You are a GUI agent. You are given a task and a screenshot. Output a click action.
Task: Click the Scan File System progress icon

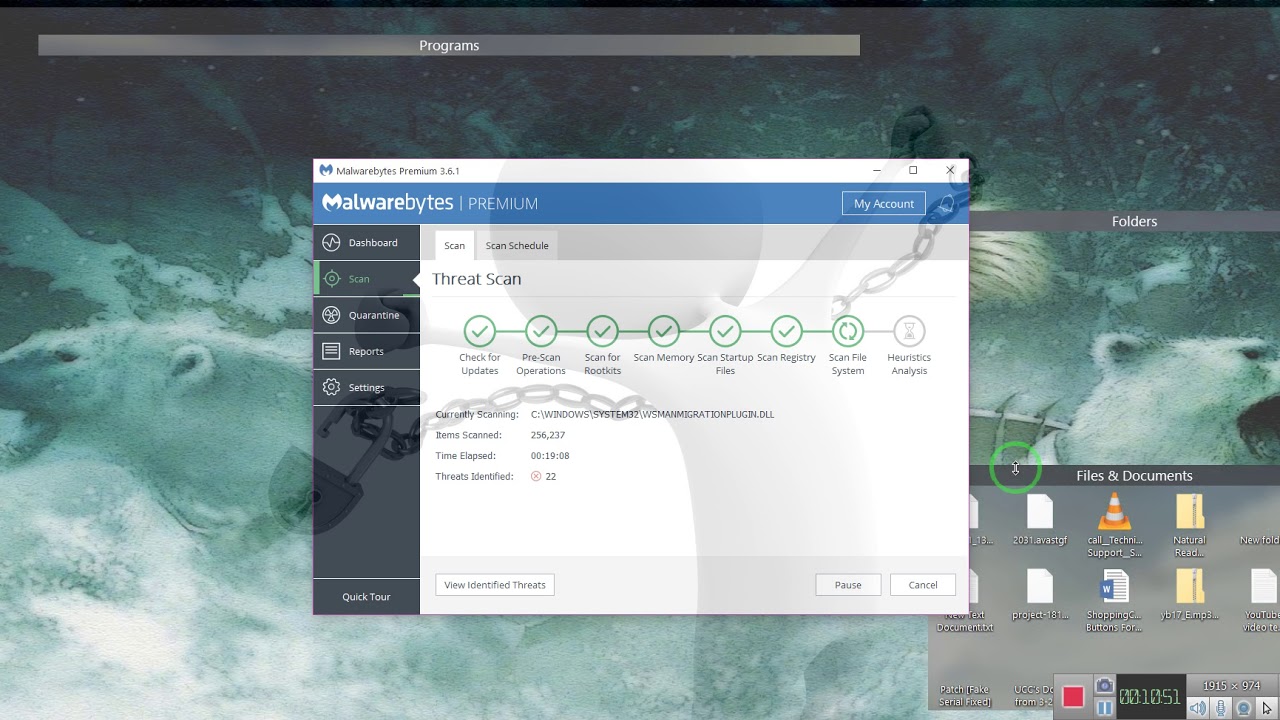coord(848,331)
